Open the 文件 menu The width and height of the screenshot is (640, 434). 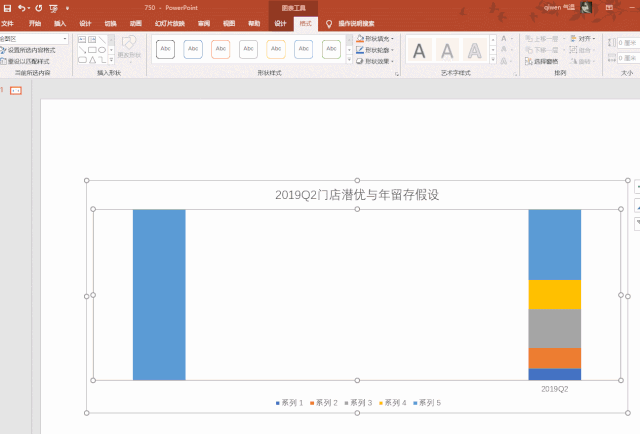9,22
